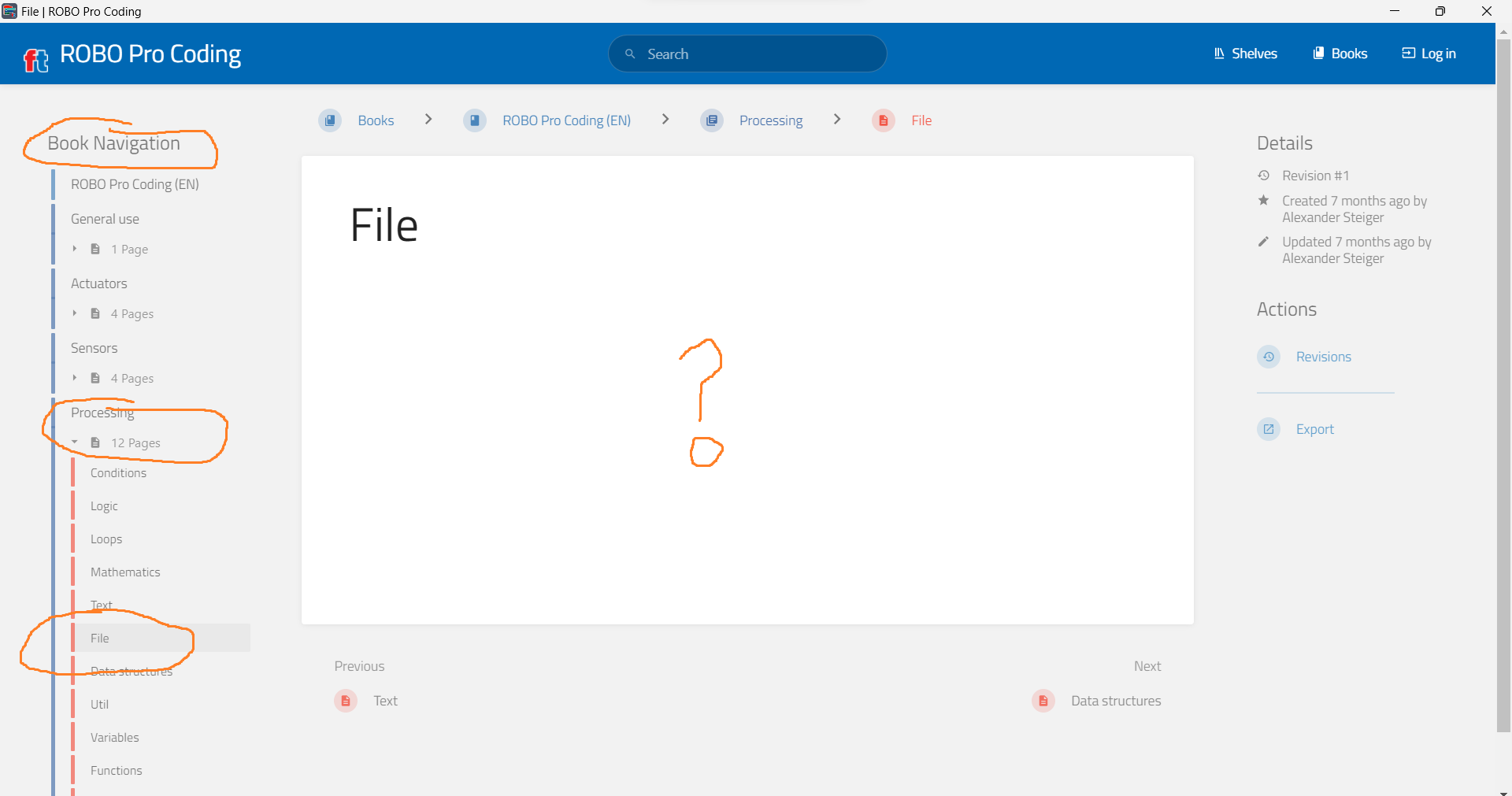Click the Revision #1 text in Details

tap(1315, 176)
